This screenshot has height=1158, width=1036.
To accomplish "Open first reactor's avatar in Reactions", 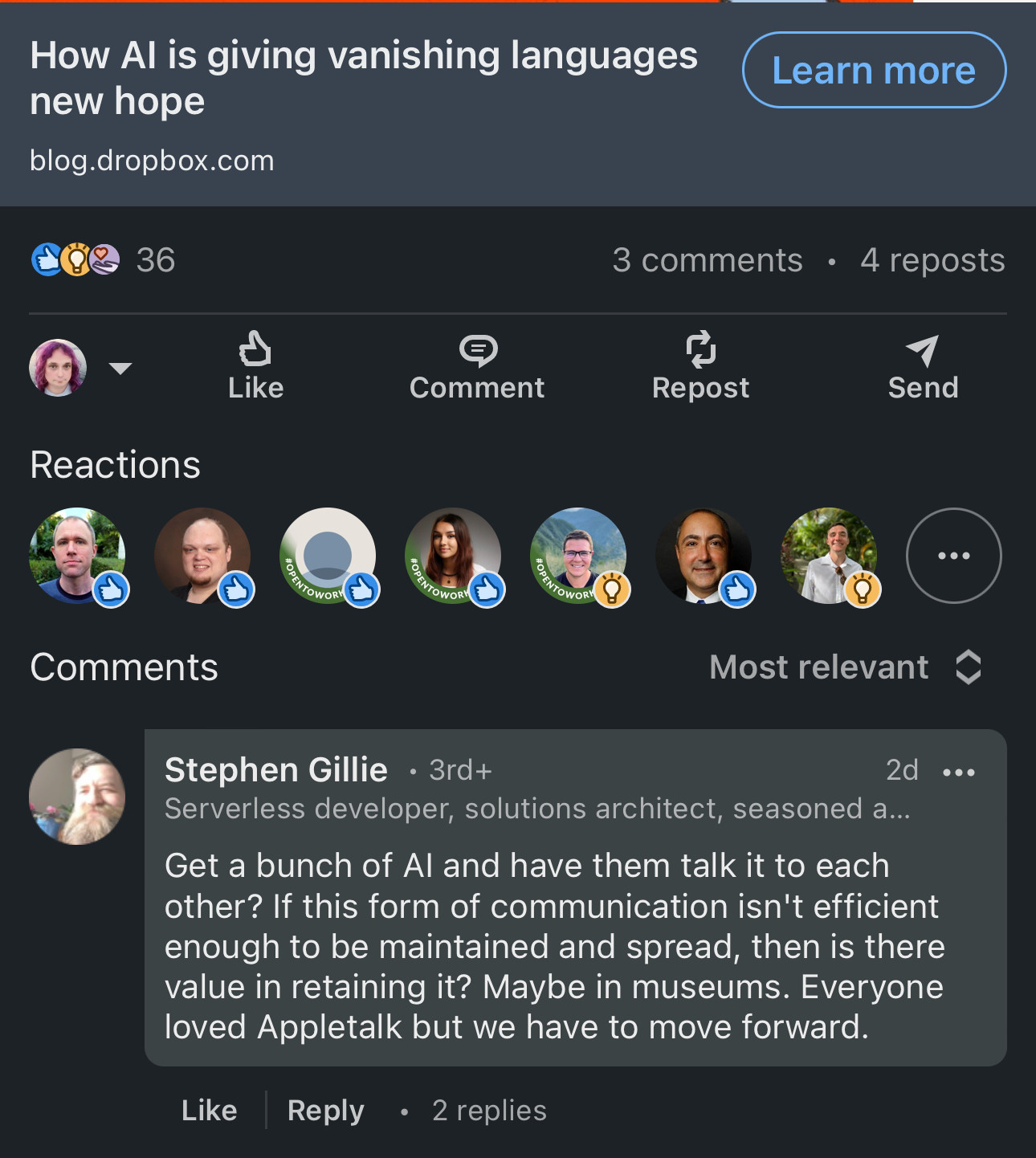I will (77, 556).
